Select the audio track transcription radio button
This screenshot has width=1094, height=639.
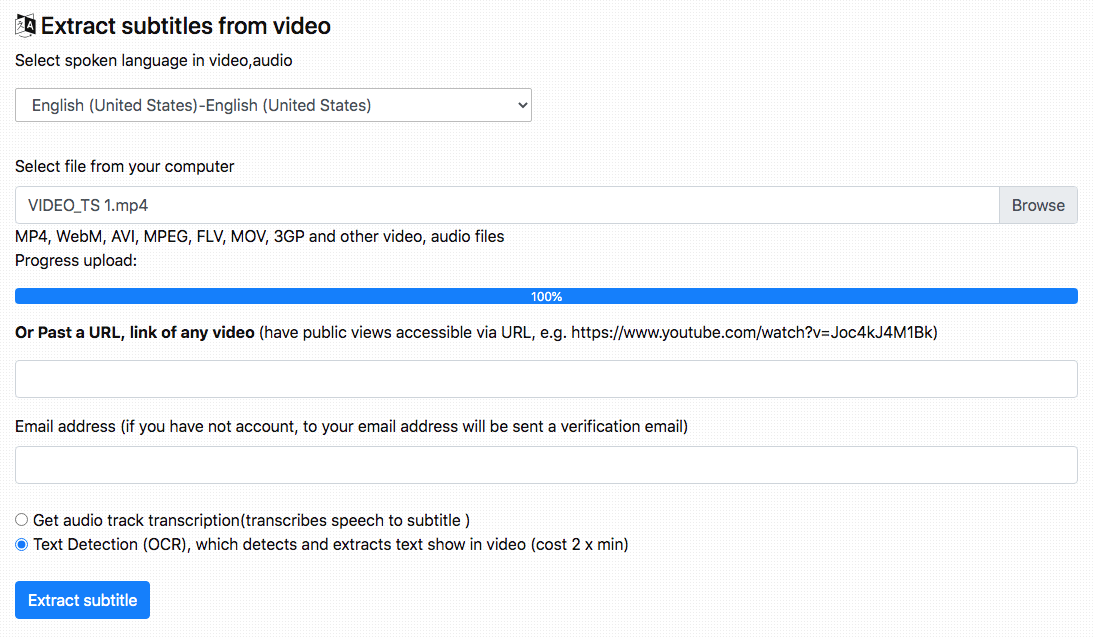pyautogui.click(x=22, y=520)
